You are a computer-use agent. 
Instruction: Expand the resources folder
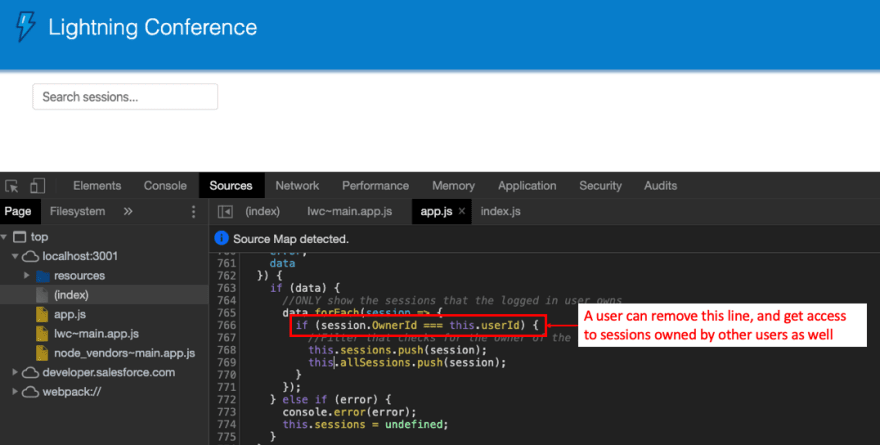coord(26,276)
